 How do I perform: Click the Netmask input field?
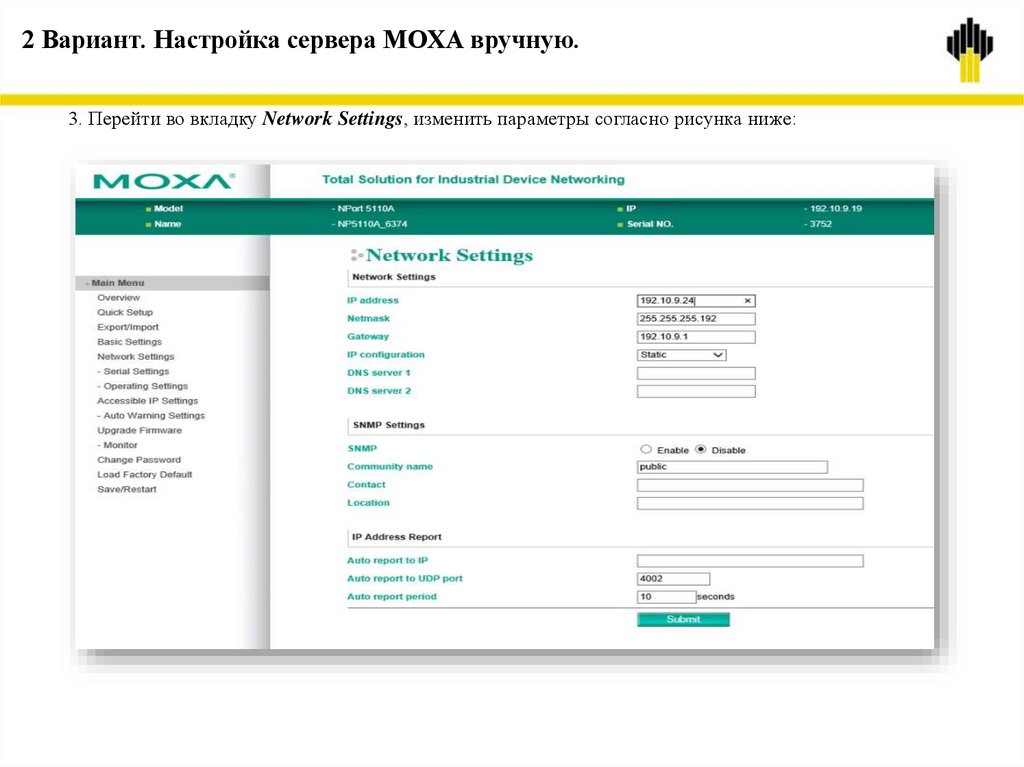pos(695,318)
